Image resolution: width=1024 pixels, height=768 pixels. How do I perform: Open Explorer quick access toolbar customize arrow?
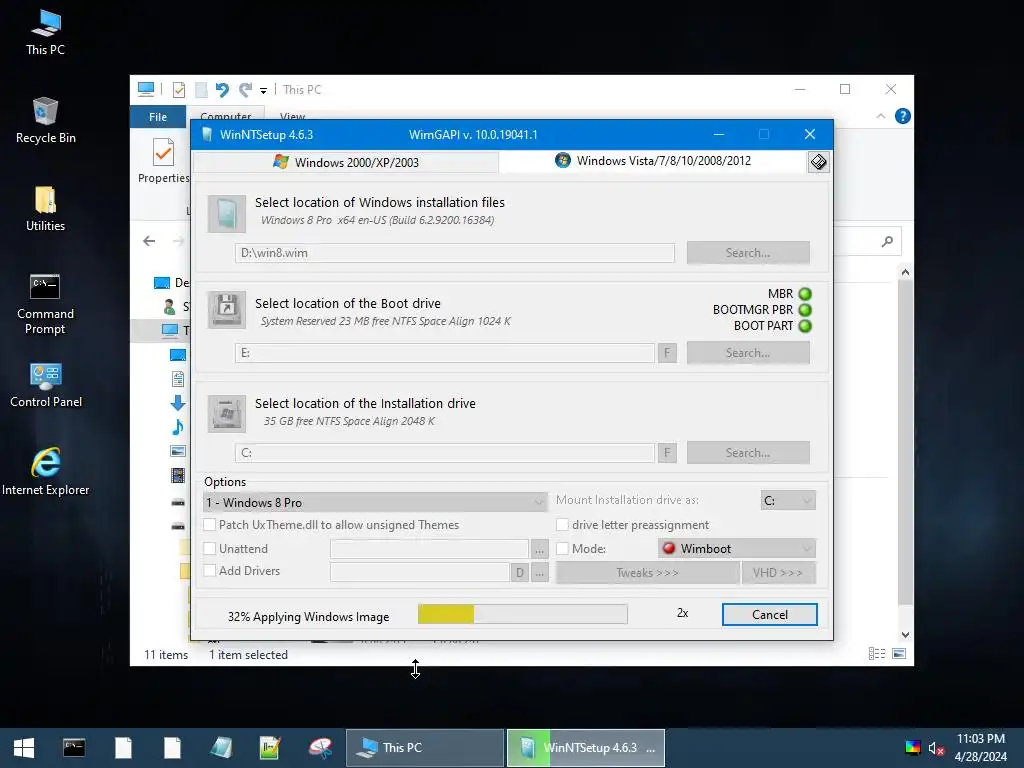263,90
